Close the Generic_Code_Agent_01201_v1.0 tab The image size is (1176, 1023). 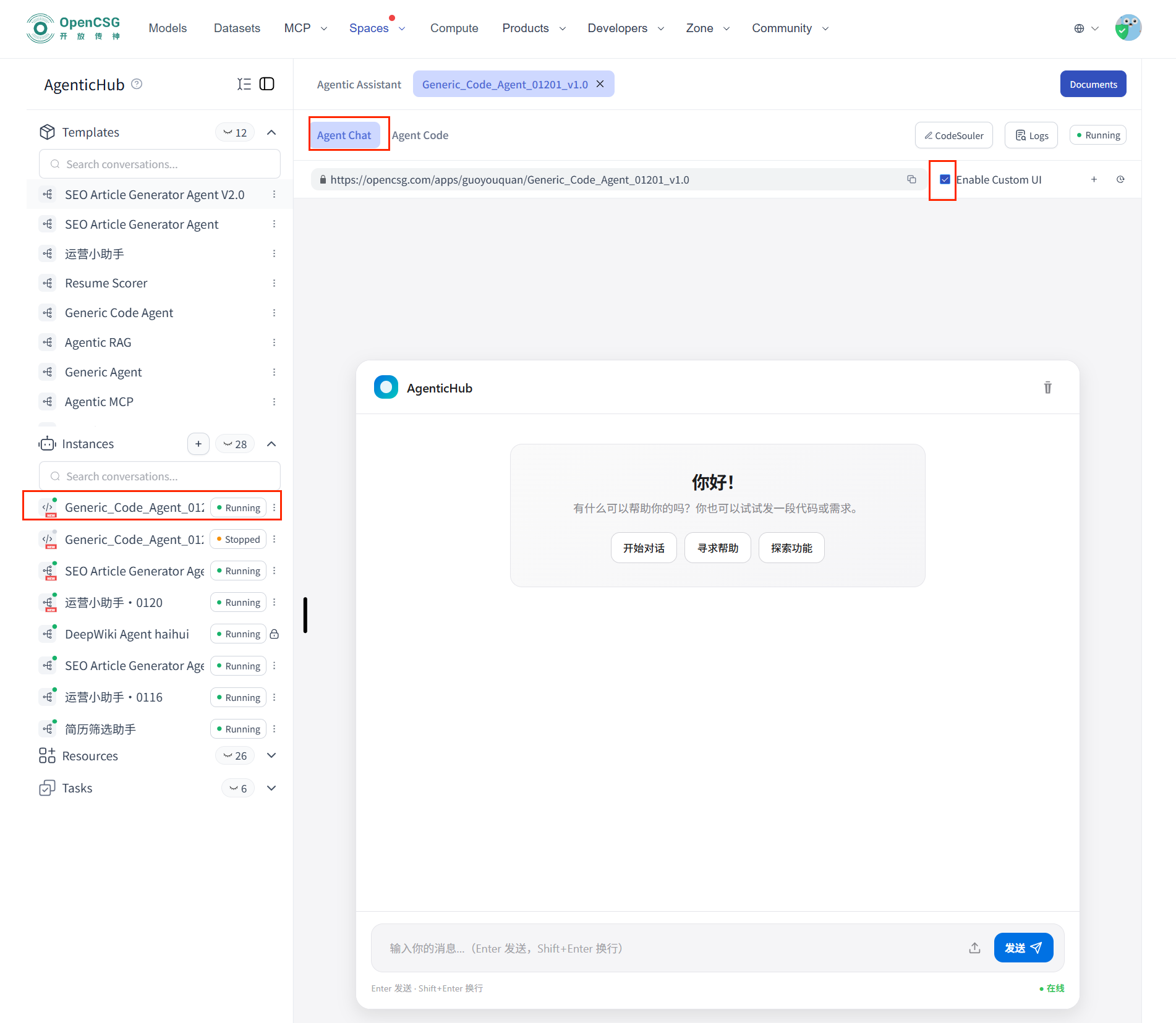coord(600,84)
